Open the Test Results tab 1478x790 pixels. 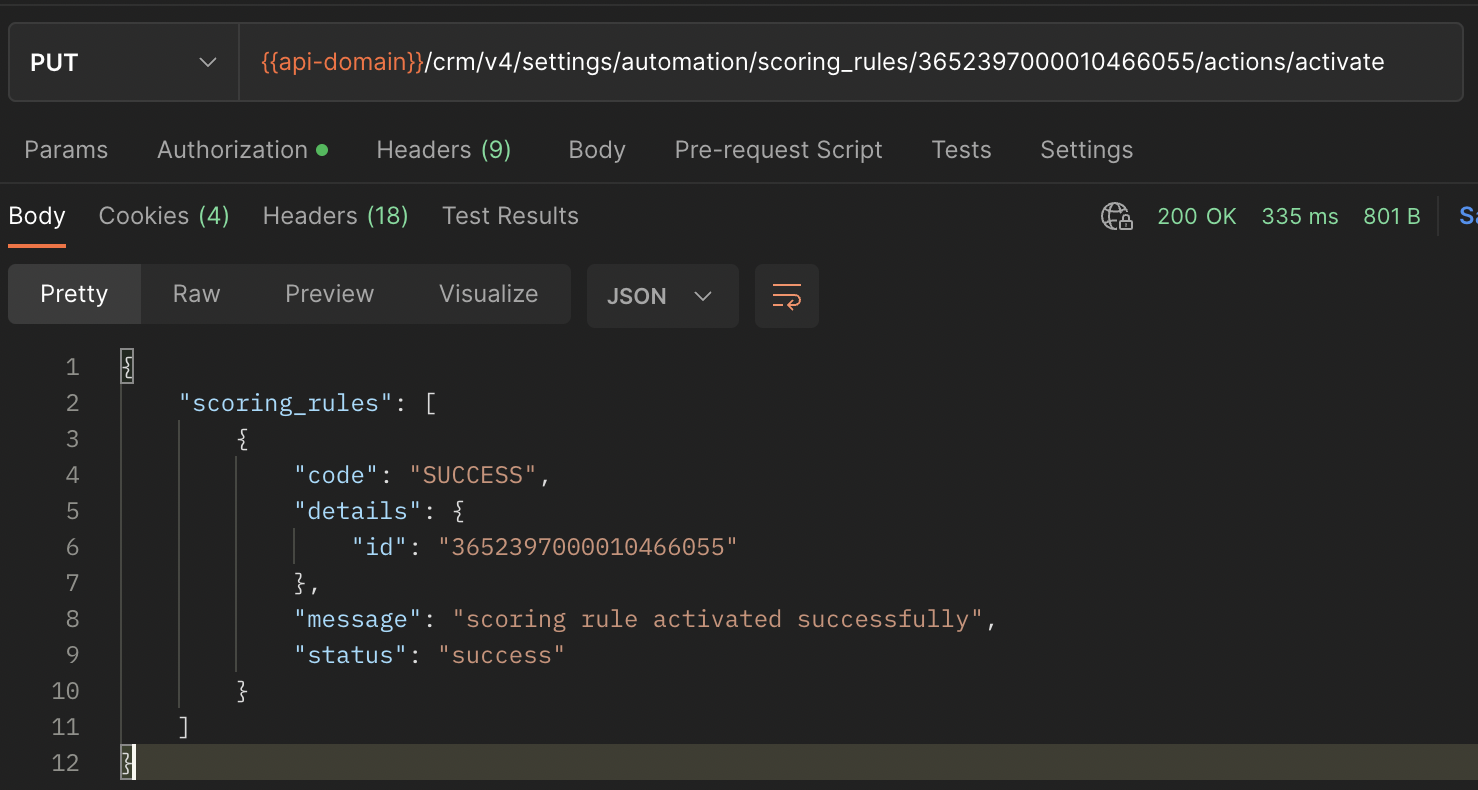pyautogui.click(x=510, y=216)
